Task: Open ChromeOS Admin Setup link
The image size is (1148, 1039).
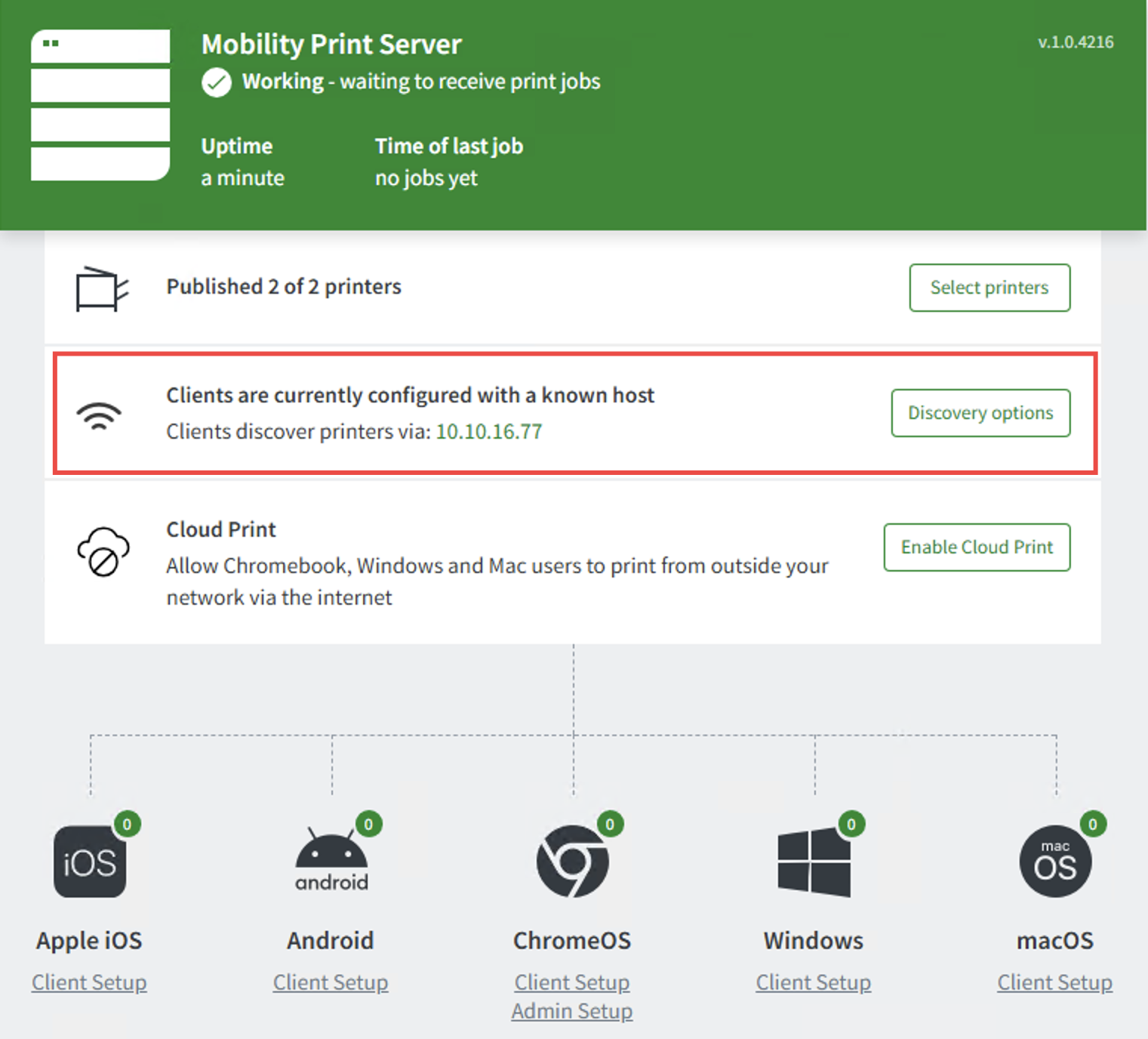Action: 572,1011
